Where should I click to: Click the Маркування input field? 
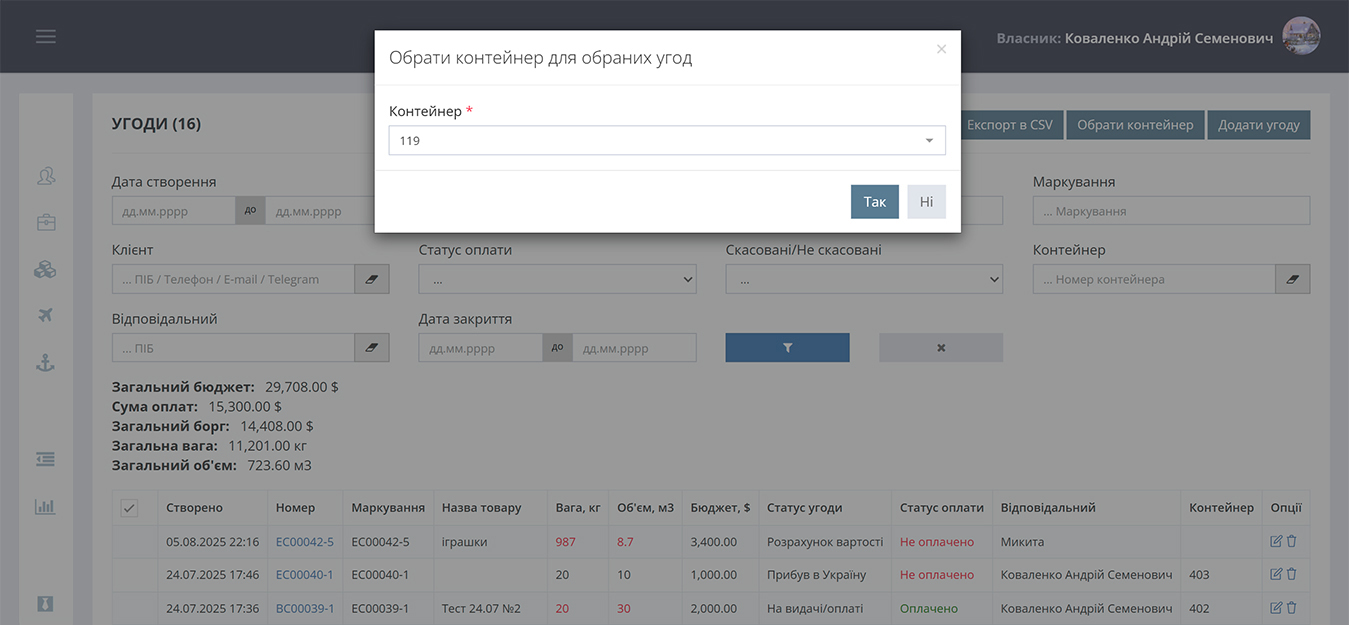pos(1170,211)
